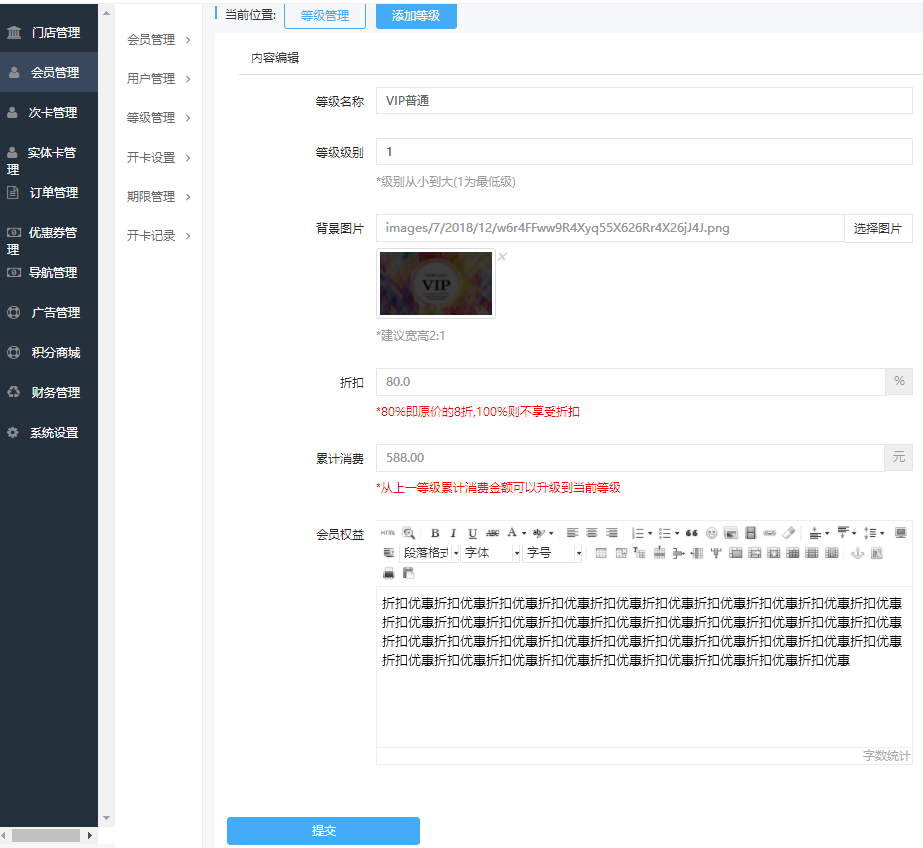Open 导航管理 sidebar item
Image resolution: width=923 pixels, height=848 pixels.
(49, 272)
